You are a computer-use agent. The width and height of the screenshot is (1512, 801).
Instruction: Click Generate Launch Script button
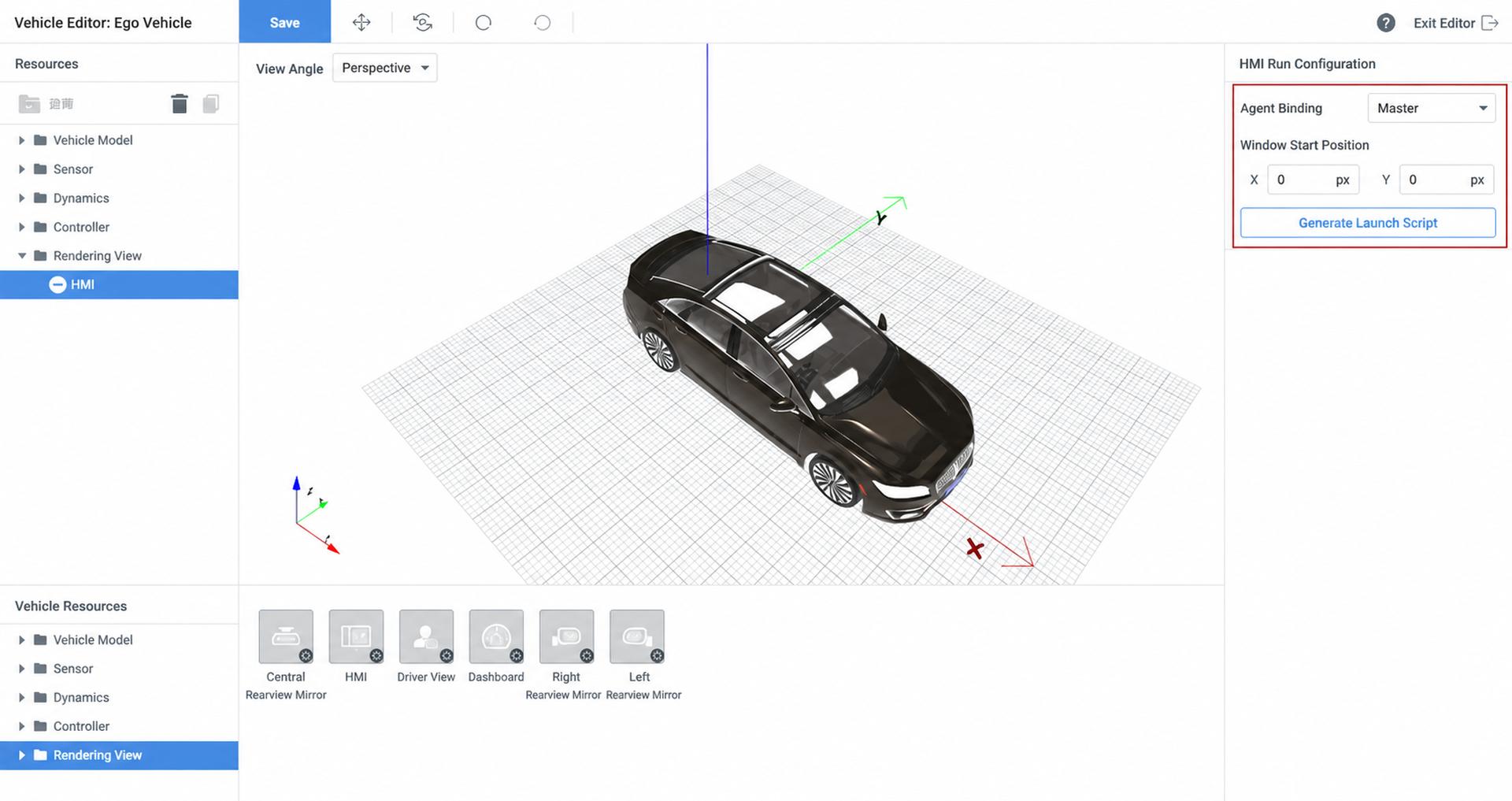1368,223
